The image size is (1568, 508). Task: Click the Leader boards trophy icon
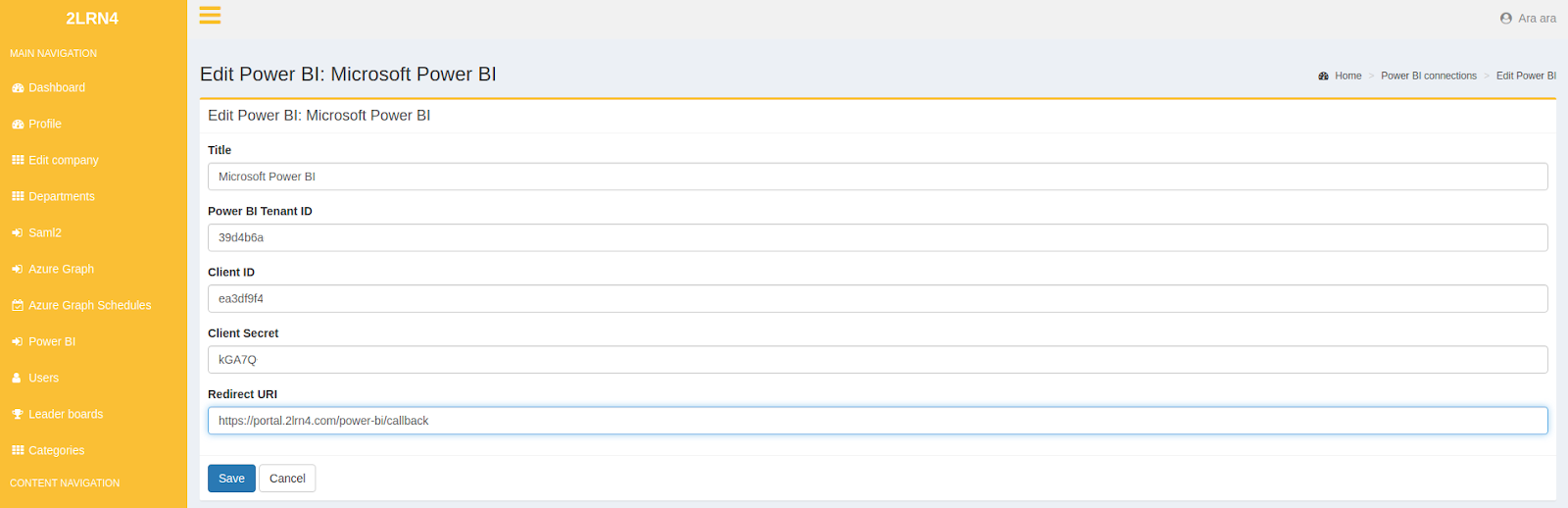[x=18, y=415]
